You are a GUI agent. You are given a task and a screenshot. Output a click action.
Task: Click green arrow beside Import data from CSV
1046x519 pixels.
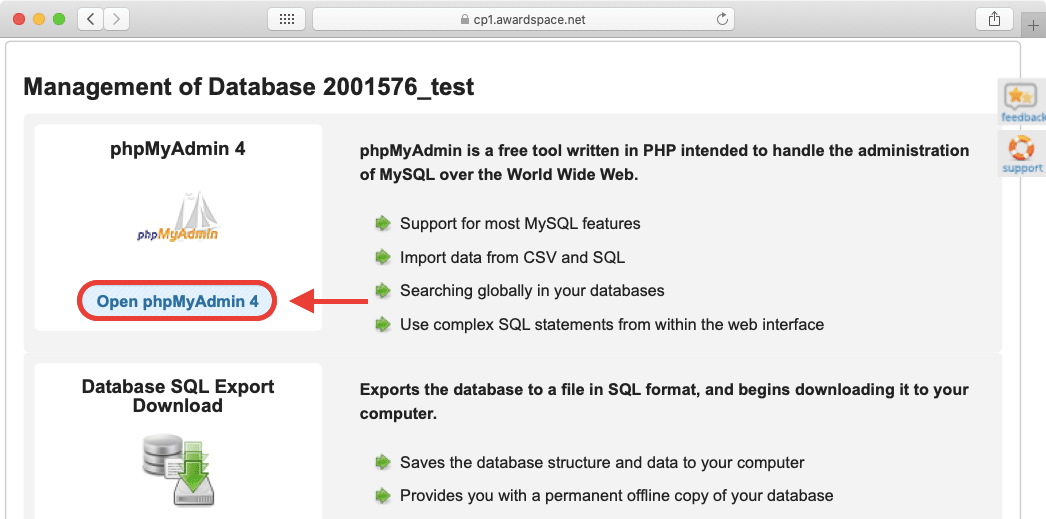point(382,257)
